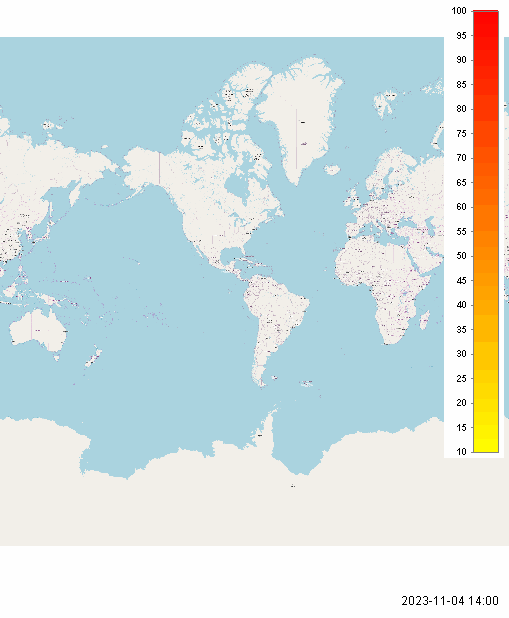
Task: Click the 75 label on the color scale
Action: 461,134
